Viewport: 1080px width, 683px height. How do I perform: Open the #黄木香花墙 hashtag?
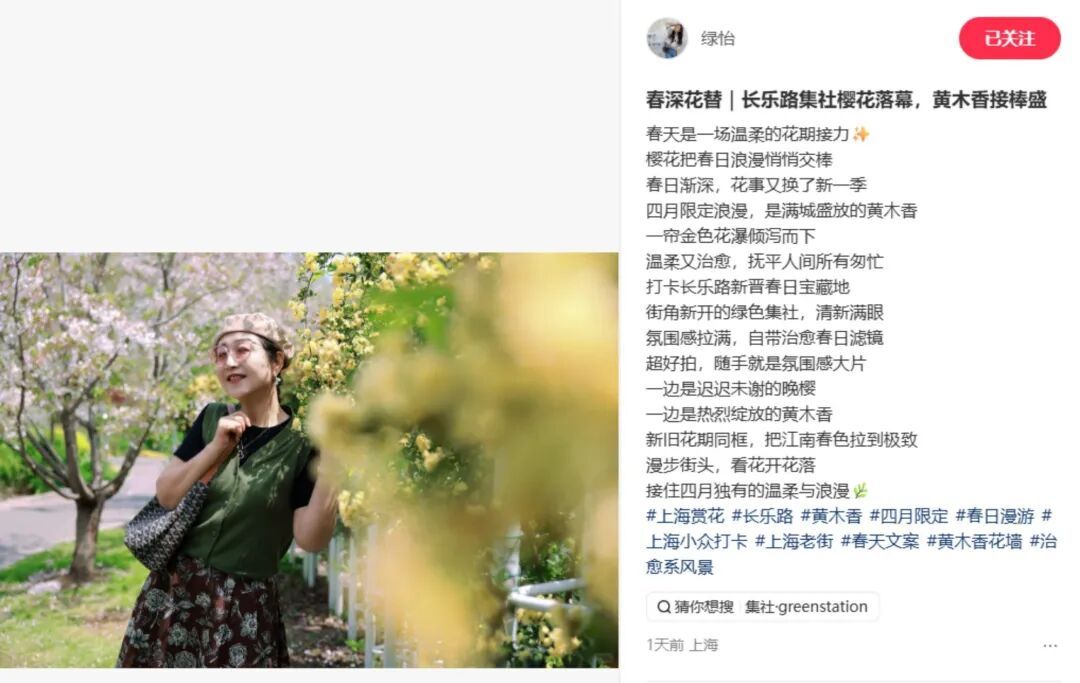tap(975, 541)
